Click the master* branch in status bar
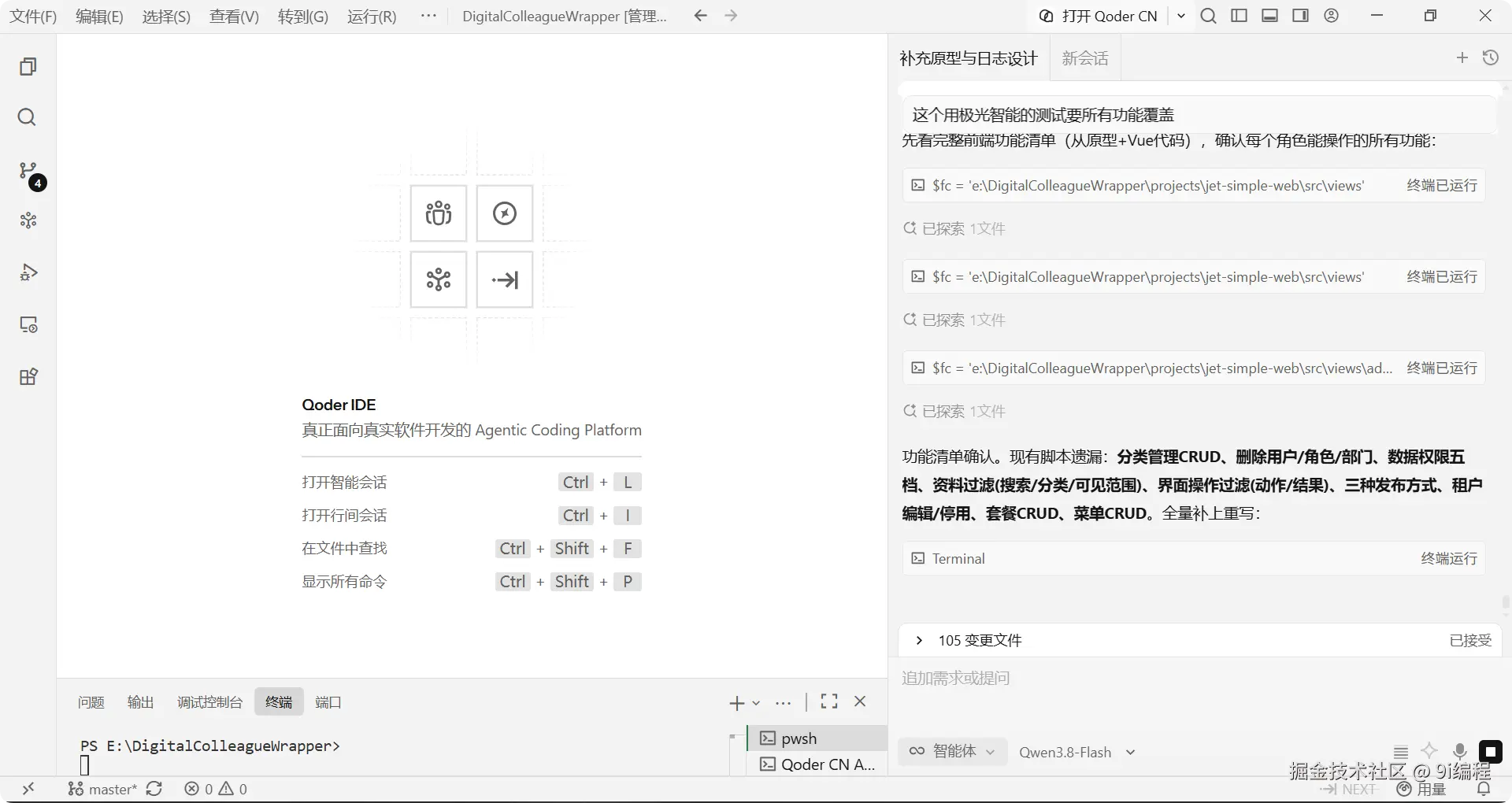 (102, 789)
